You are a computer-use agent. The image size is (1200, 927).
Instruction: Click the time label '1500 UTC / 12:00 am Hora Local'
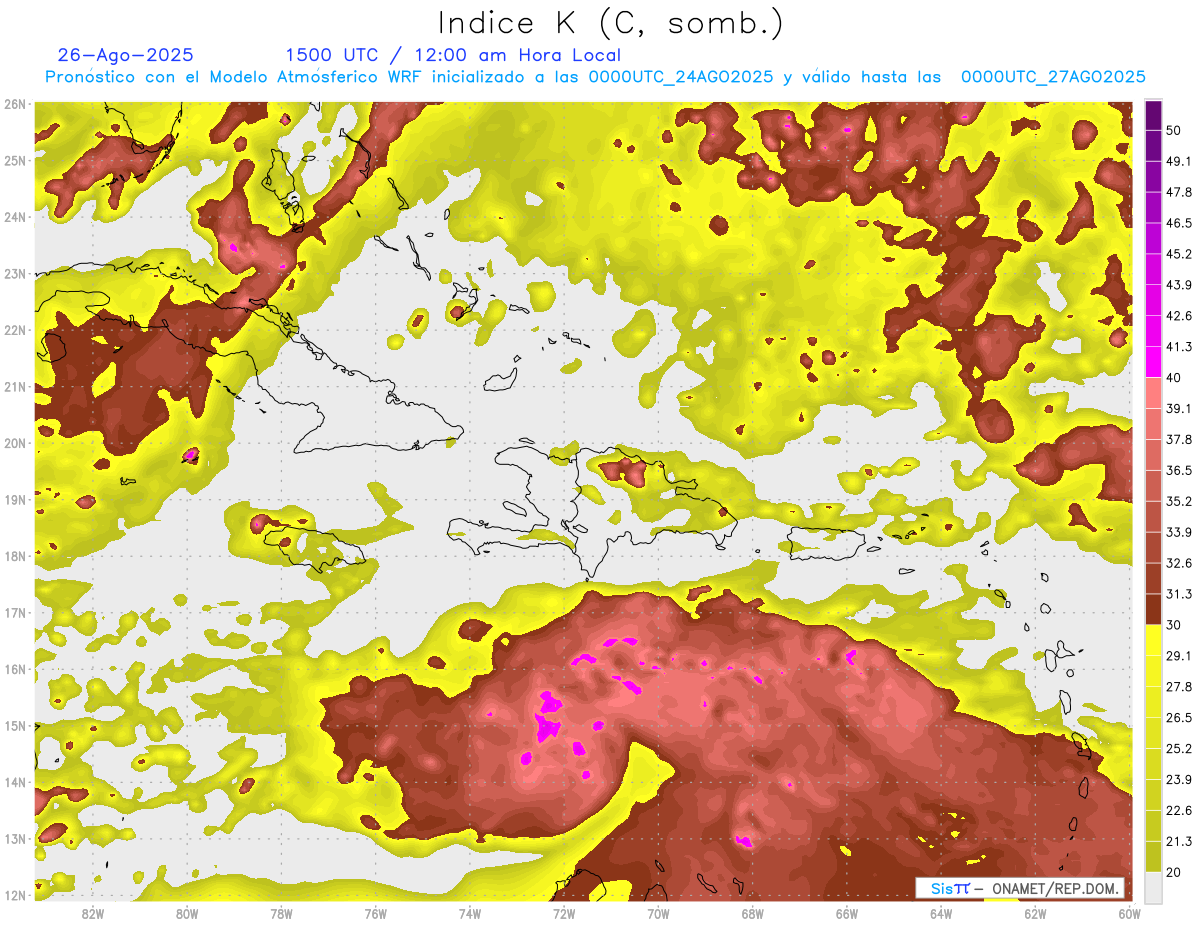(x=453, y=55)
